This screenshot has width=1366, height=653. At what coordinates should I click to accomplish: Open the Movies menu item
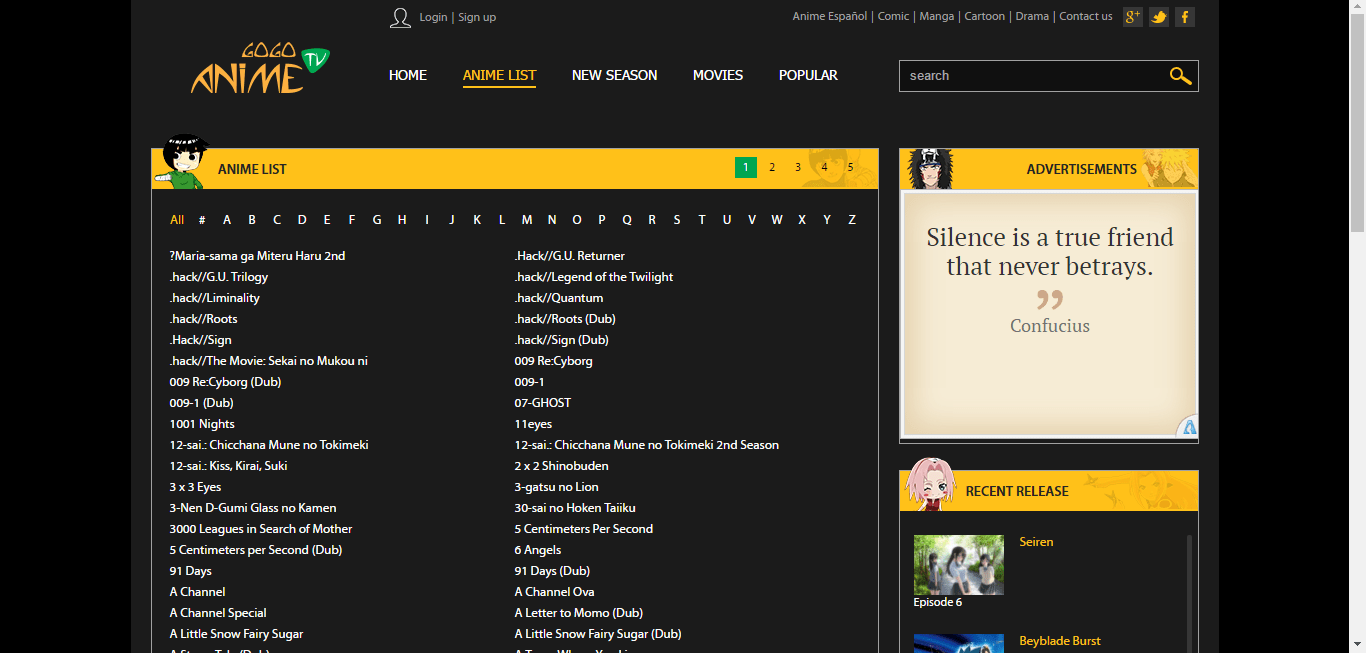click(718, 75)
